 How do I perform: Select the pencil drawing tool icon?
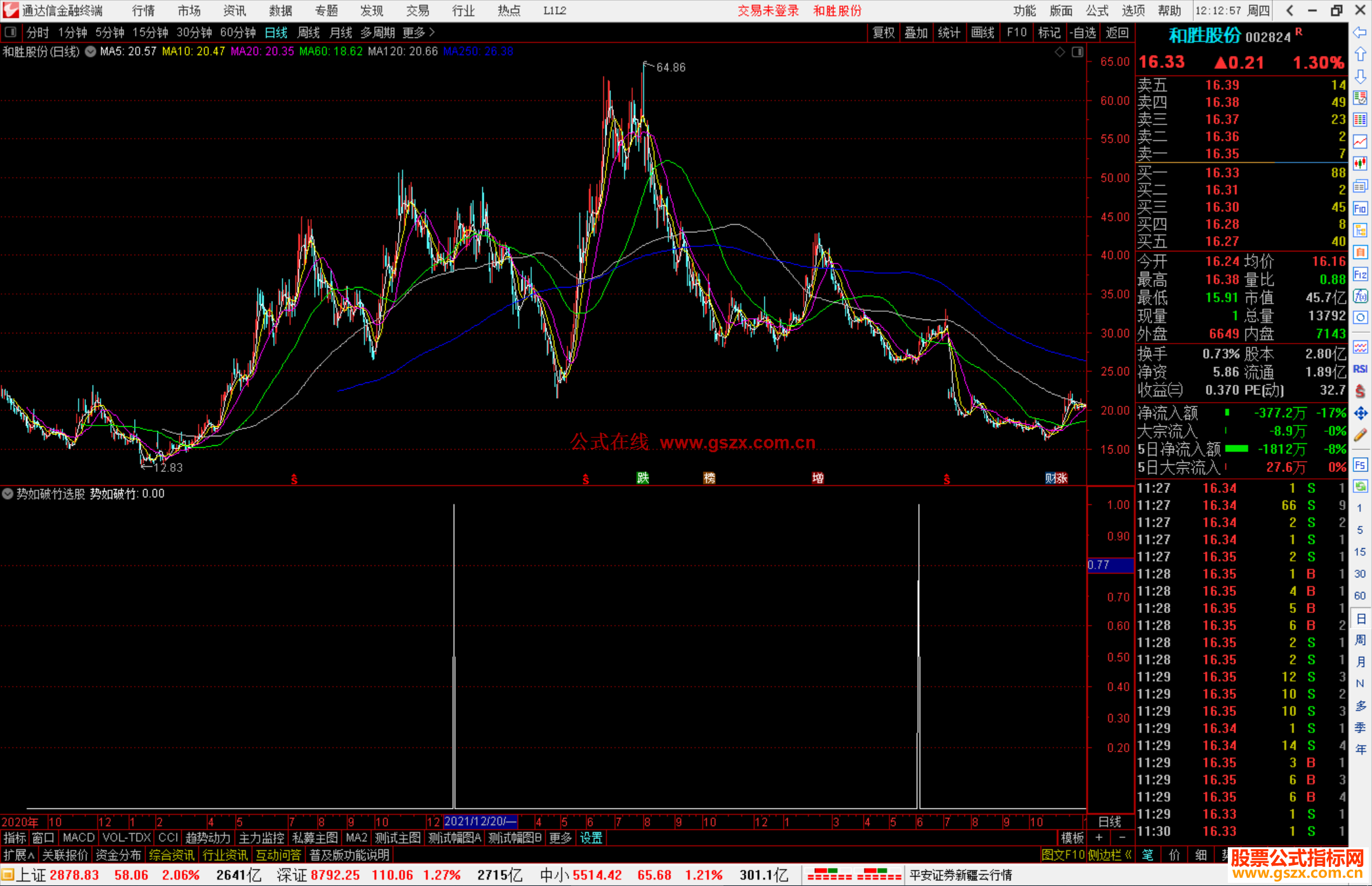[x=1360, y=435]
